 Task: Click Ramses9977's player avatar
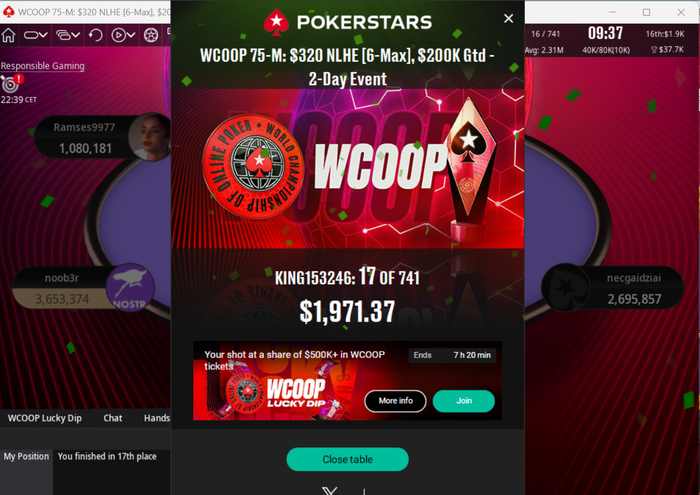point(150,136)
